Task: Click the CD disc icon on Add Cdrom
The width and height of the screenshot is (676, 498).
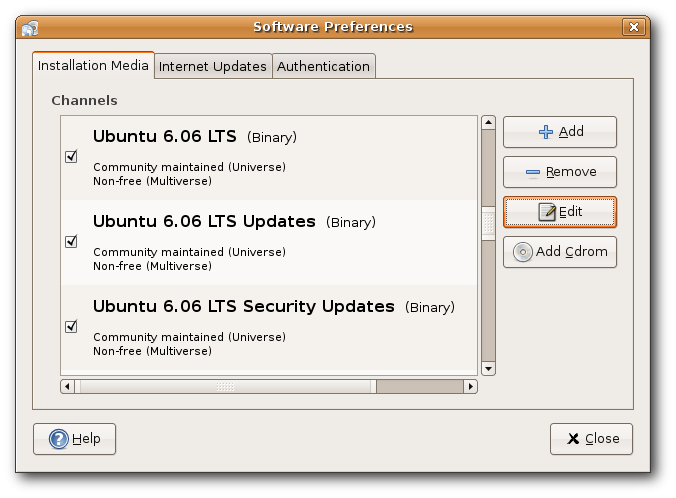Action: pos(523,252)
